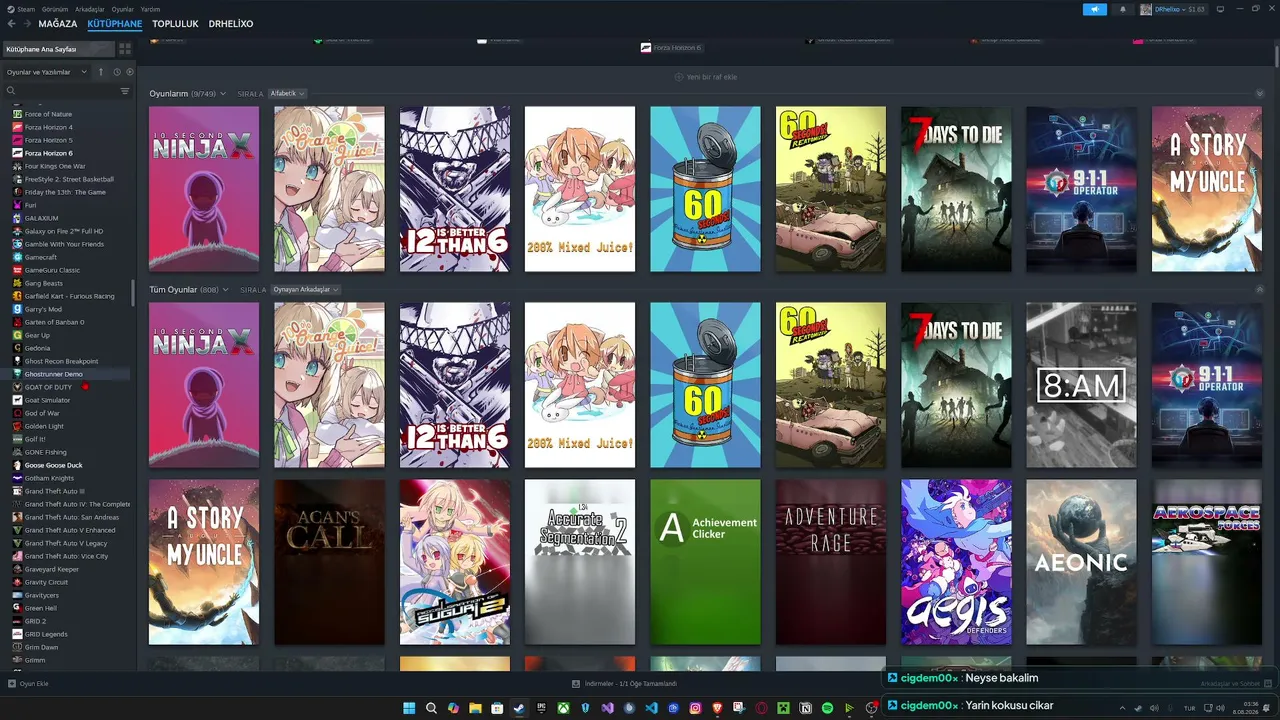Go to the MAĞAZA tab
Viewport: 1280px width, 720px height.
coord(58,23)
